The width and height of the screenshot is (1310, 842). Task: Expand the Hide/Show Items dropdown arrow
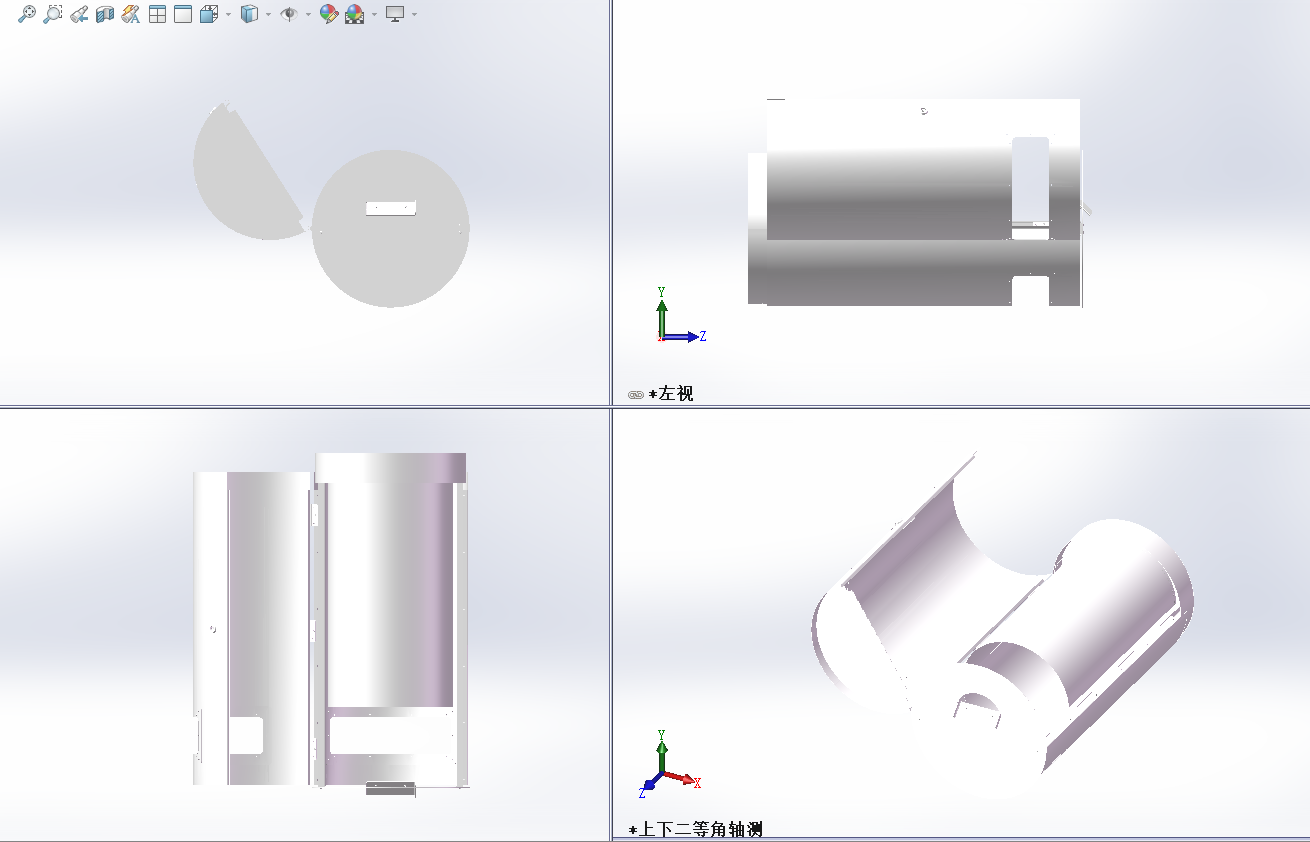pyautogui.click(x=308, y=15)
